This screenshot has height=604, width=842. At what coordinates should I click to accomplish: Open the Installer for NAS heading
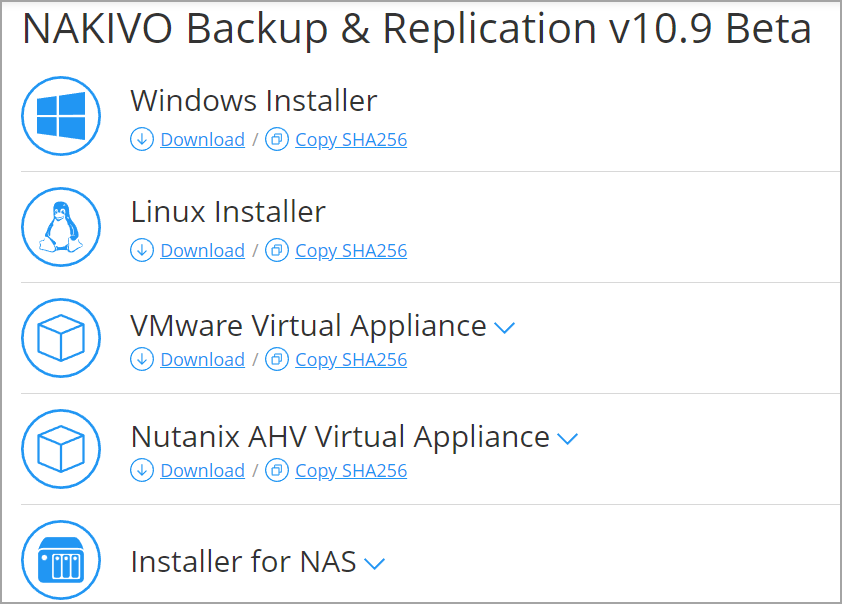click(243, 562)
